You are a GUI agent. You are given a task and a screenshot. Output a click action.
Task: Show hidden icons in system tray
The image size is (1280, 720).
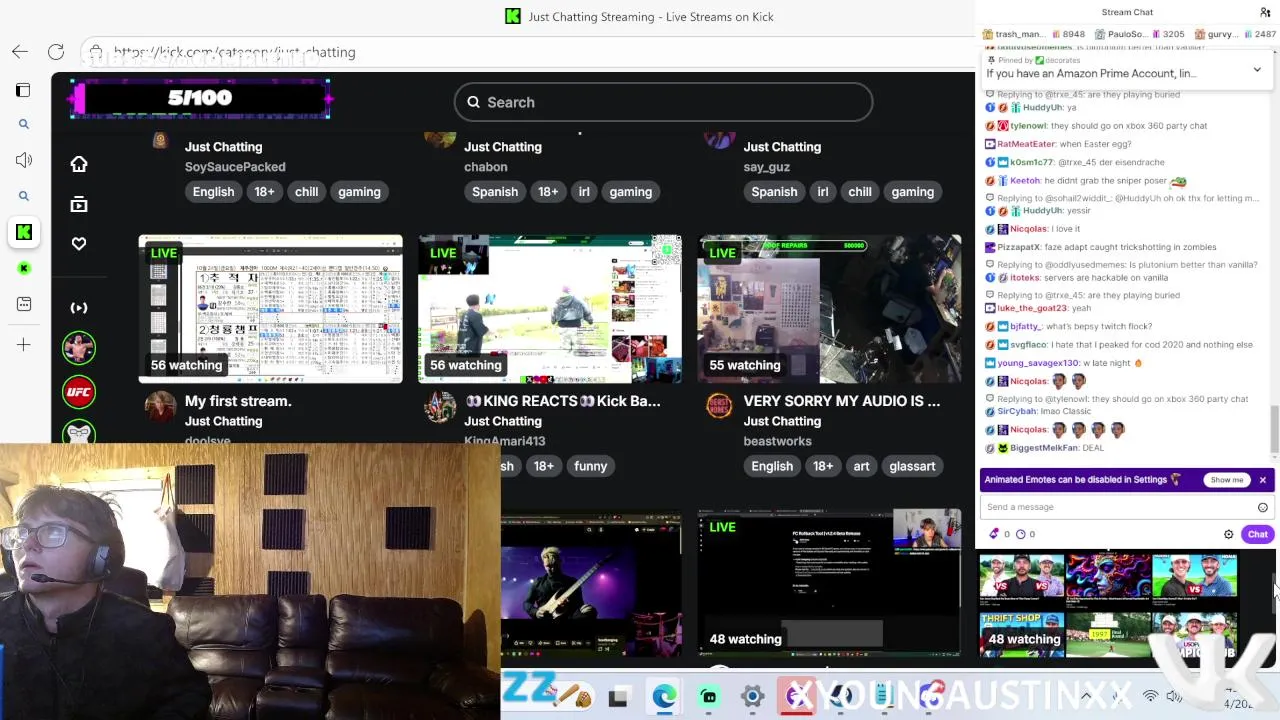(1087, 697)
